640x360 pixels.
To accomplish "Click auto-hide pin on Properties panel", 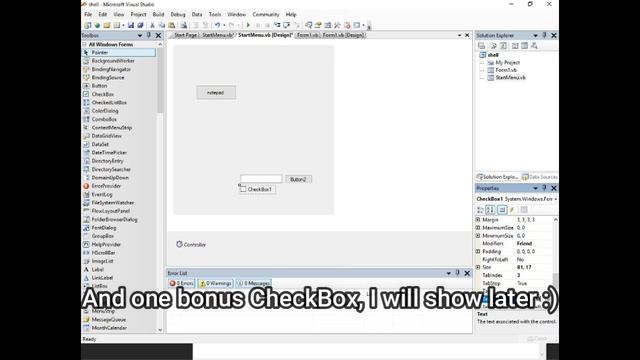I will (544, 188).
